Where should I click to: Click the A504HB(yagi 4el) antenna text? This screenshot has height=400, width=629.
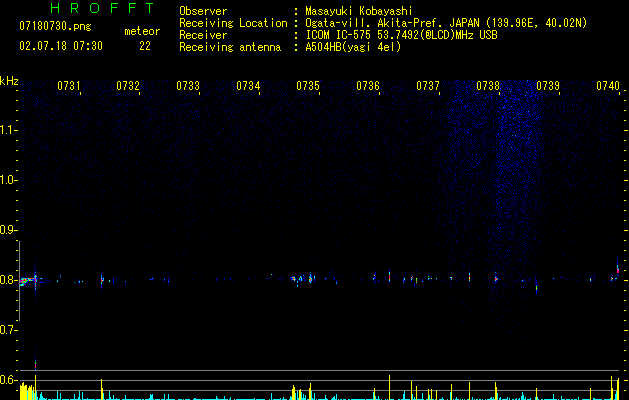[x=353, y=47]
